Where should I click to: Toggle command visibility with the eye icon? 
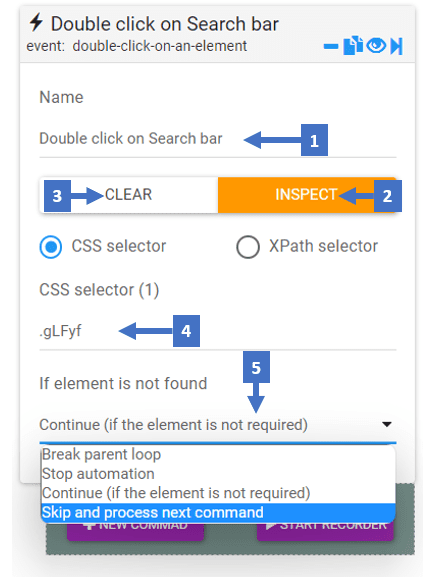coord(376,46)
